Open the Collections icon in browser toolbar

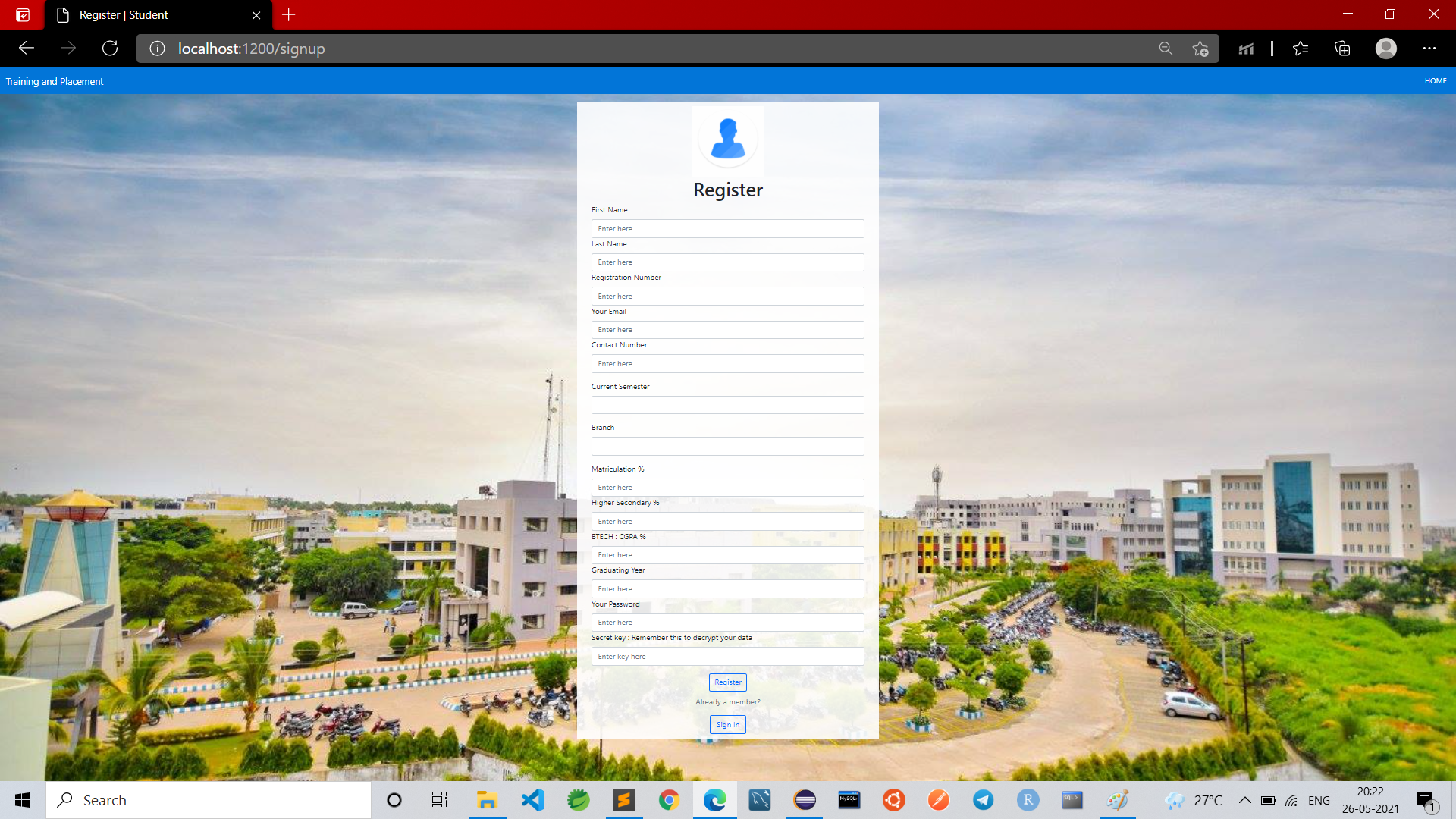(x=1342, y=49)
